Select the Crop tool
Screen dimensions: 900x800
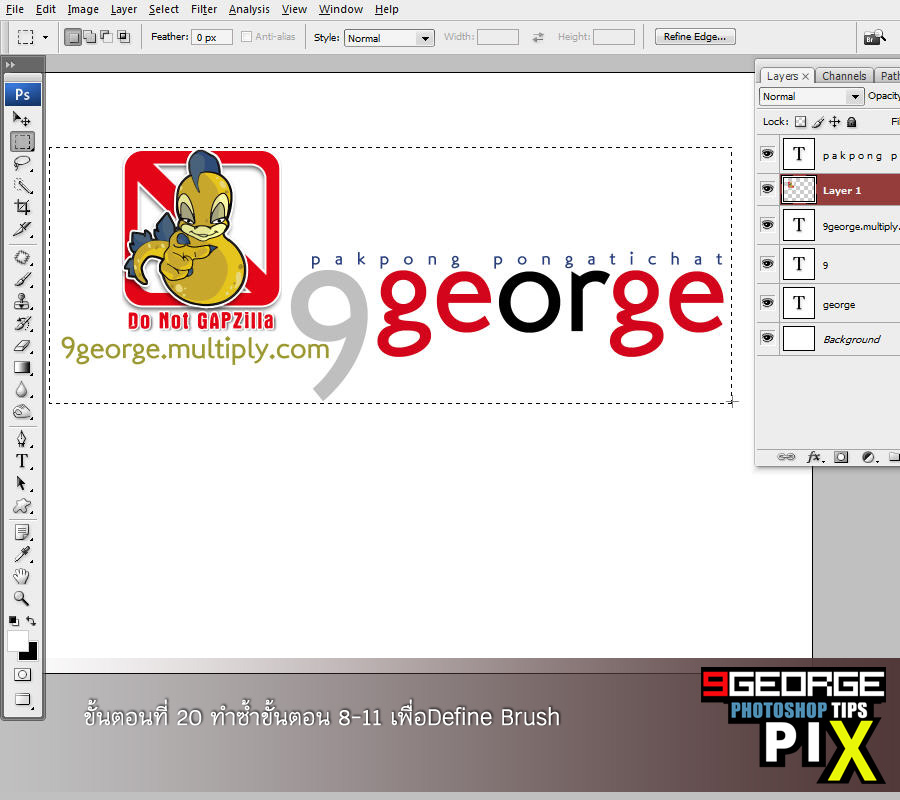(22, 207)
